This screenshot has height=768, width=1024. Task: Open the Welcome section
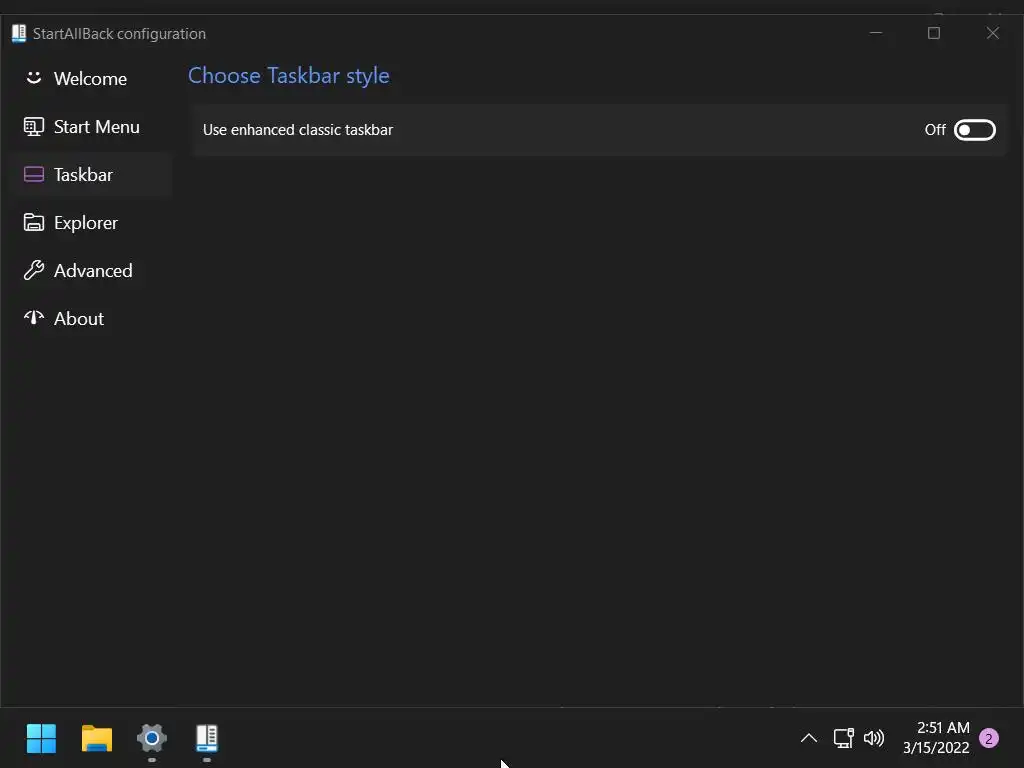coord(91,79)
